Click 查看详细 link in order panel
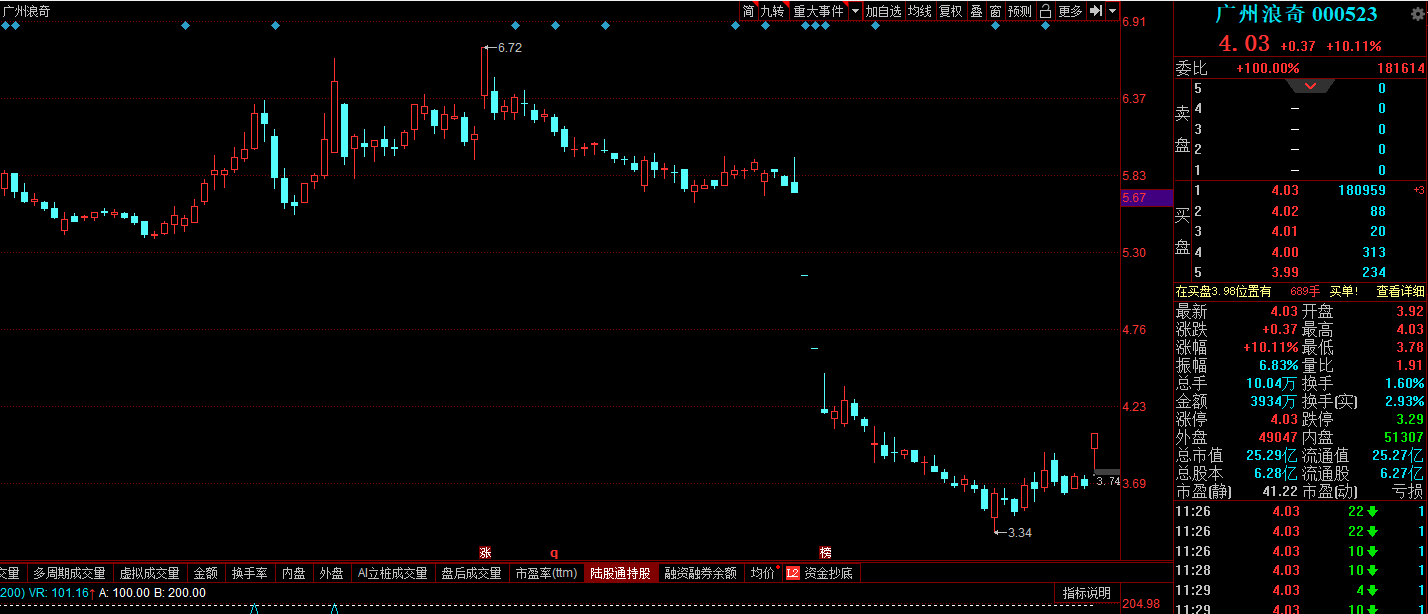 [x=1399, y=291]
